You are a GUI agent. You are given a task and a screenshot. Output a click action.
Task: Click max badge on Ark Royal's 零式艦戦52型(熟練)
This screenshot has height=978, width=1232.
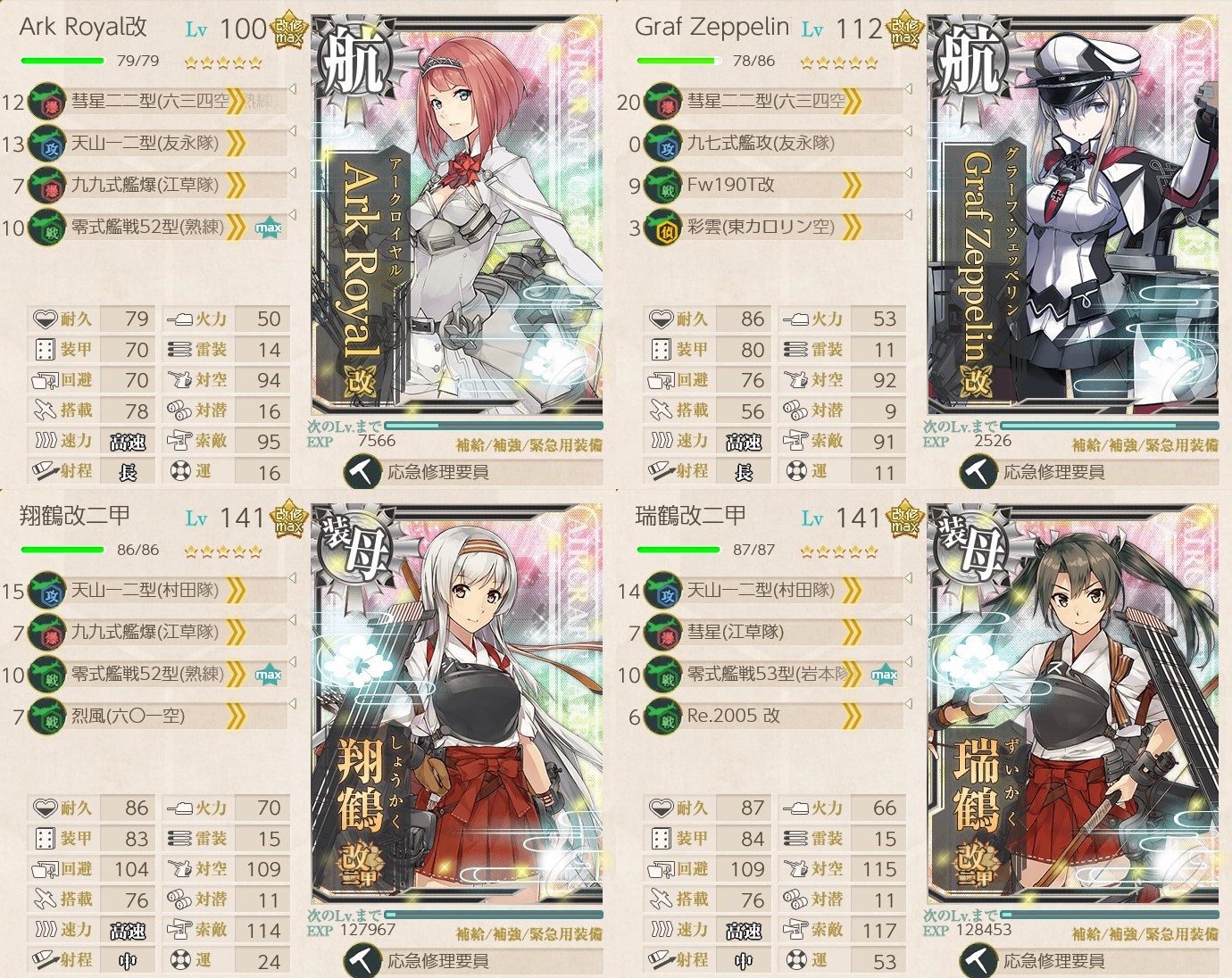coord(268,228)
